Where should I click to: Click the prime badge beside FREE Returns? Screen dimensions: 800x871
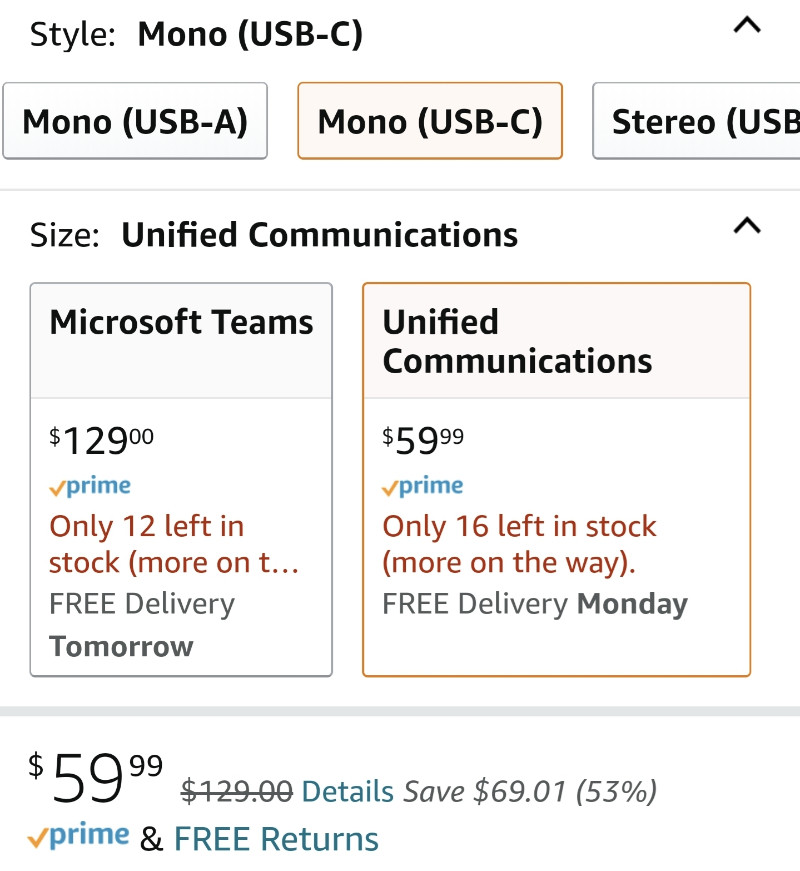78,835
